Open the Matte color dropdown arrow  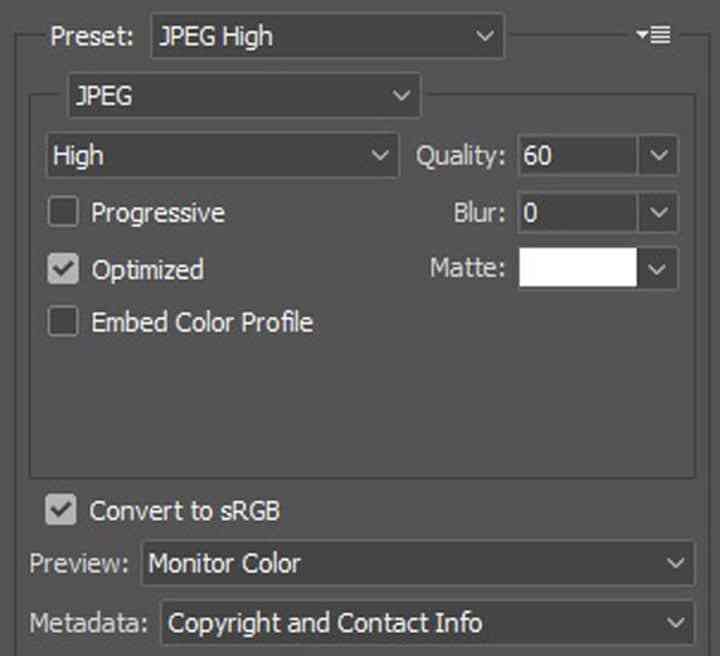657,269
